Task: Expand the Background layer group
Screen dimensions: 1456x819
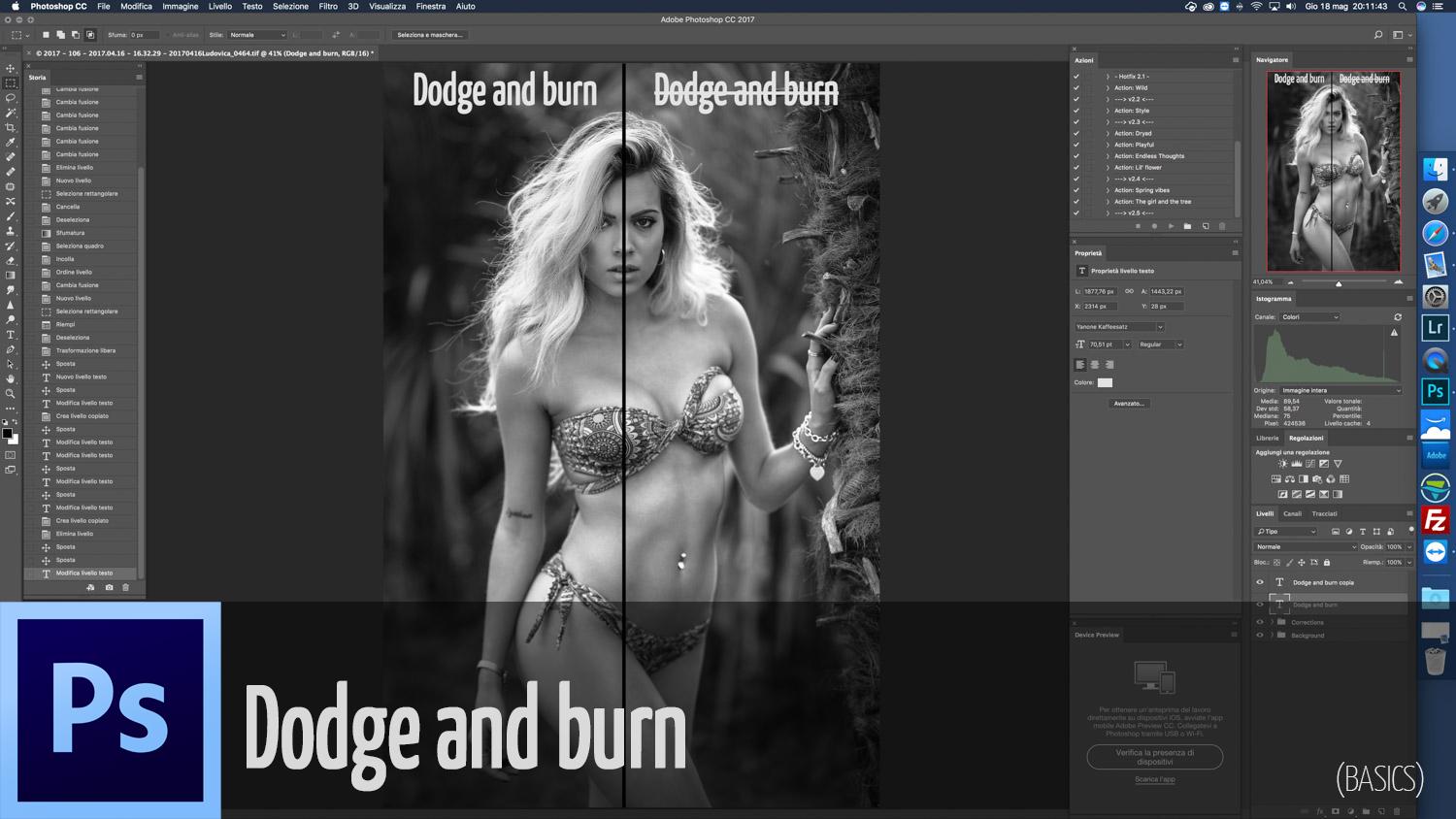Action: [x=1272, y=636]
